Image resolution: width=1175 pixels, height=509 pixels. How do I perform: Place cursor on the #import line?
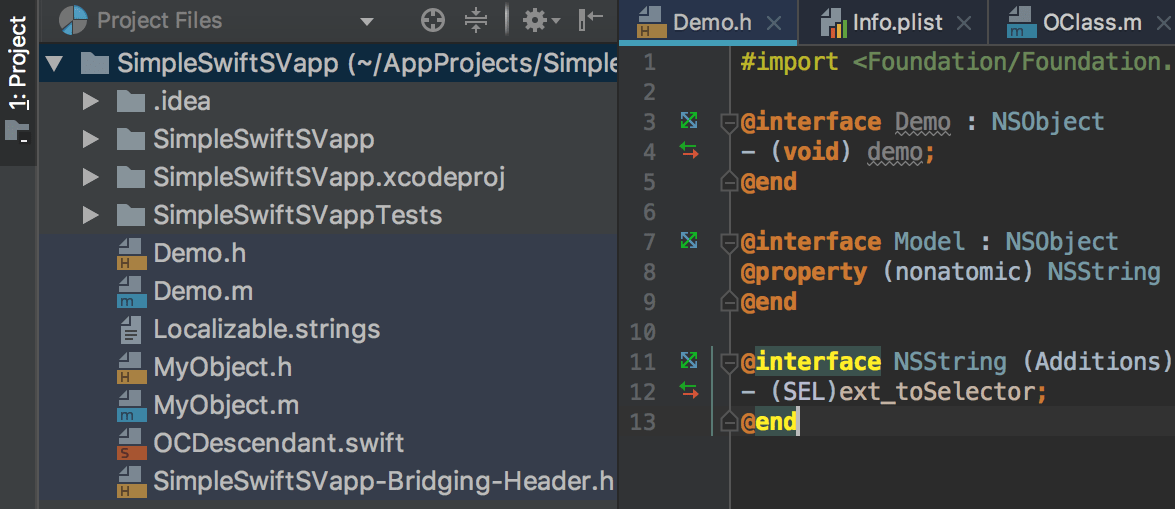(x=957, y=62)
